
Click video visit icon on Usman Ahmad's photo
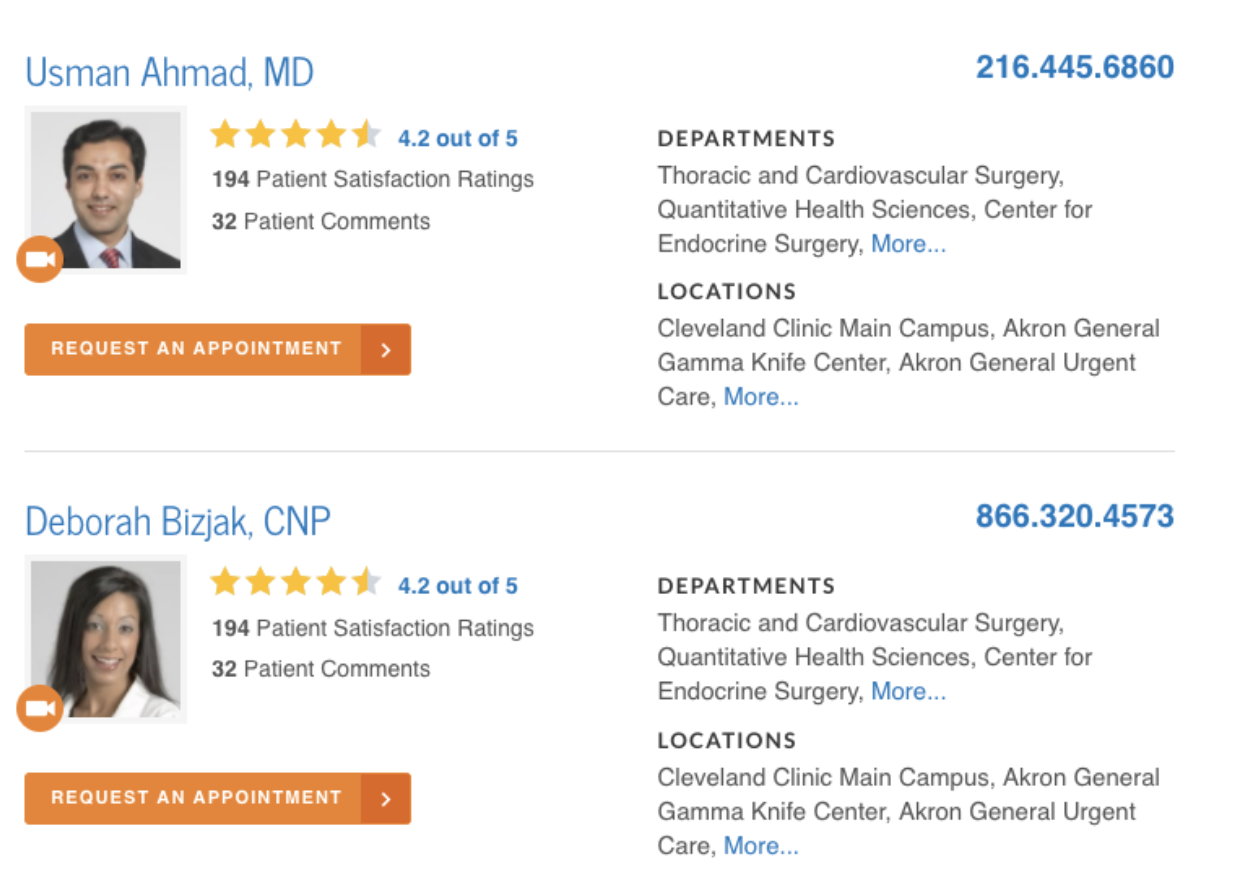(40, 260)
